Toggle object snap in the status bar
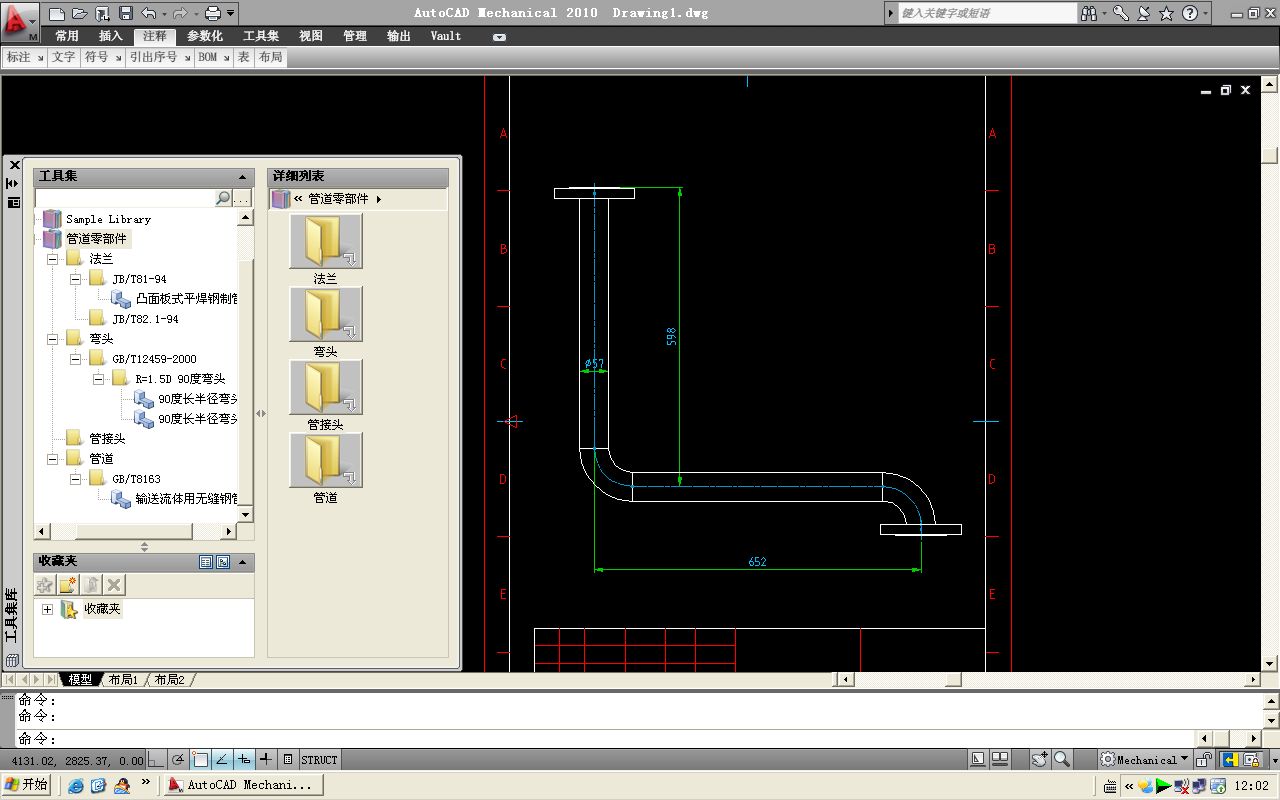 (x=201, y=760)
